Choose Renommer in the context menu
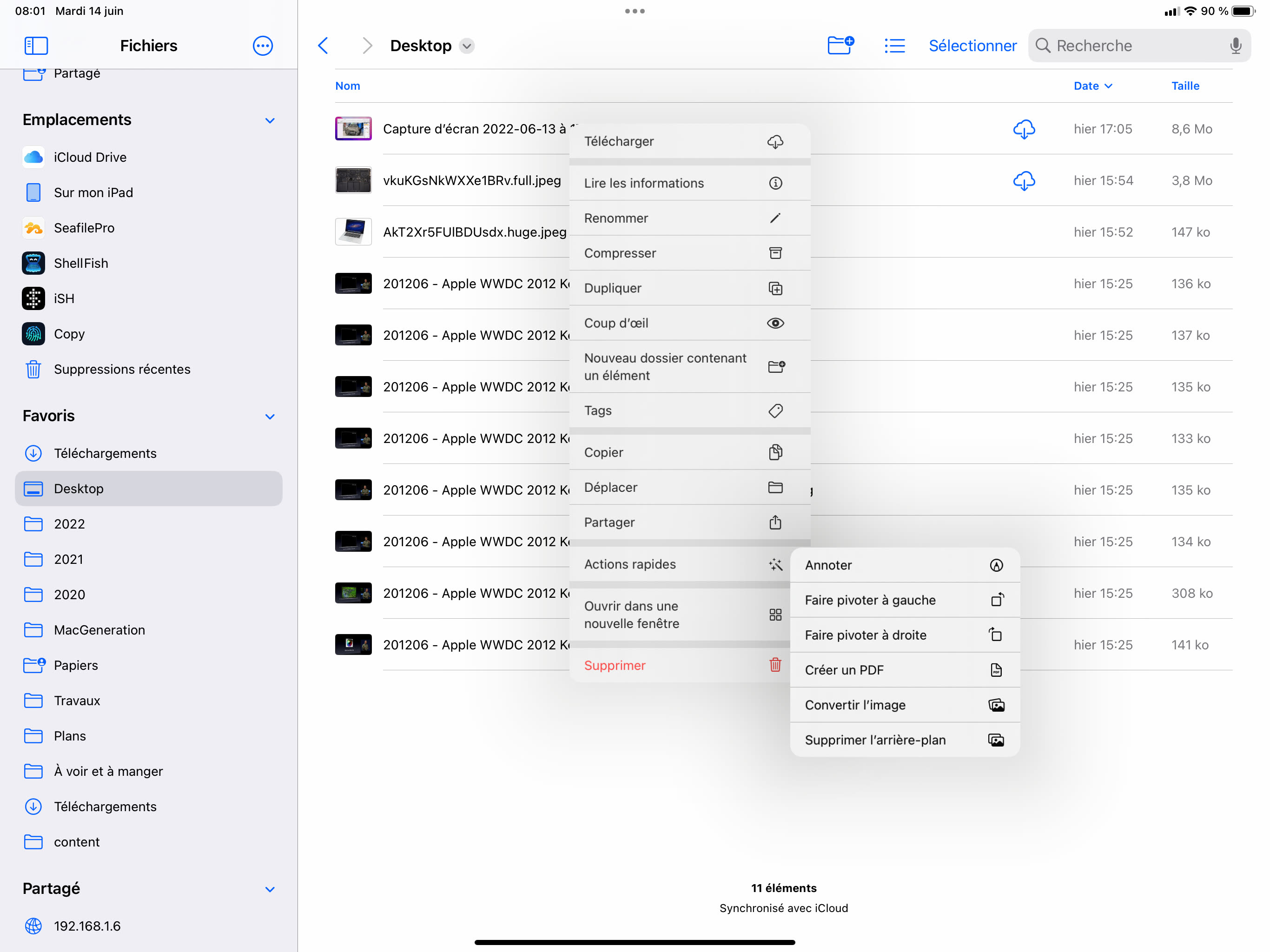This screenshot has height=952, width=1270. pos(689,218)
